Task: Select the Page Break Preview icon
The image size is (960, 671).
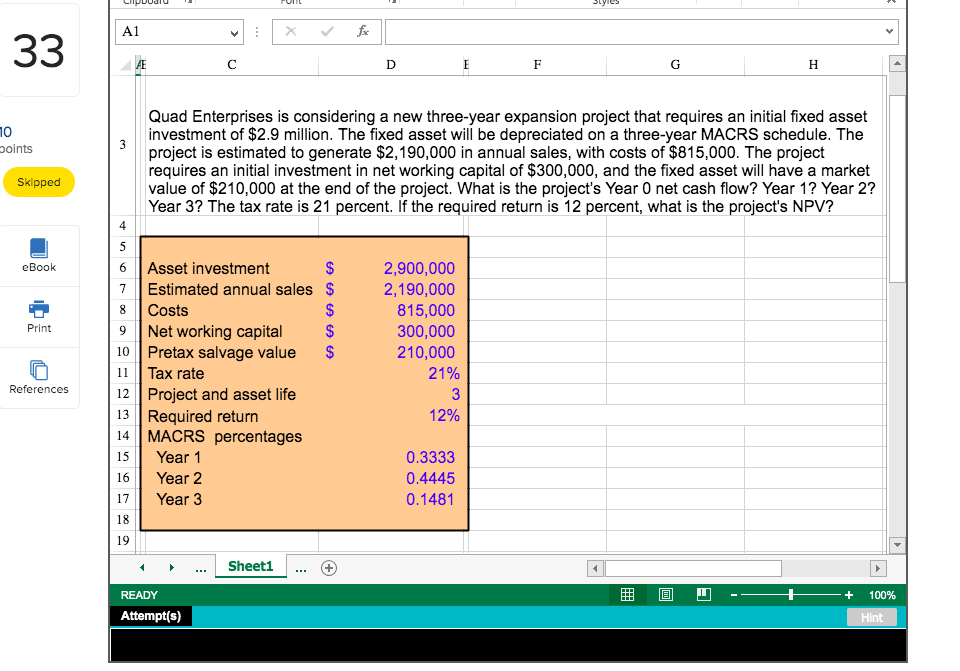Action: click(x=703, y=594)
